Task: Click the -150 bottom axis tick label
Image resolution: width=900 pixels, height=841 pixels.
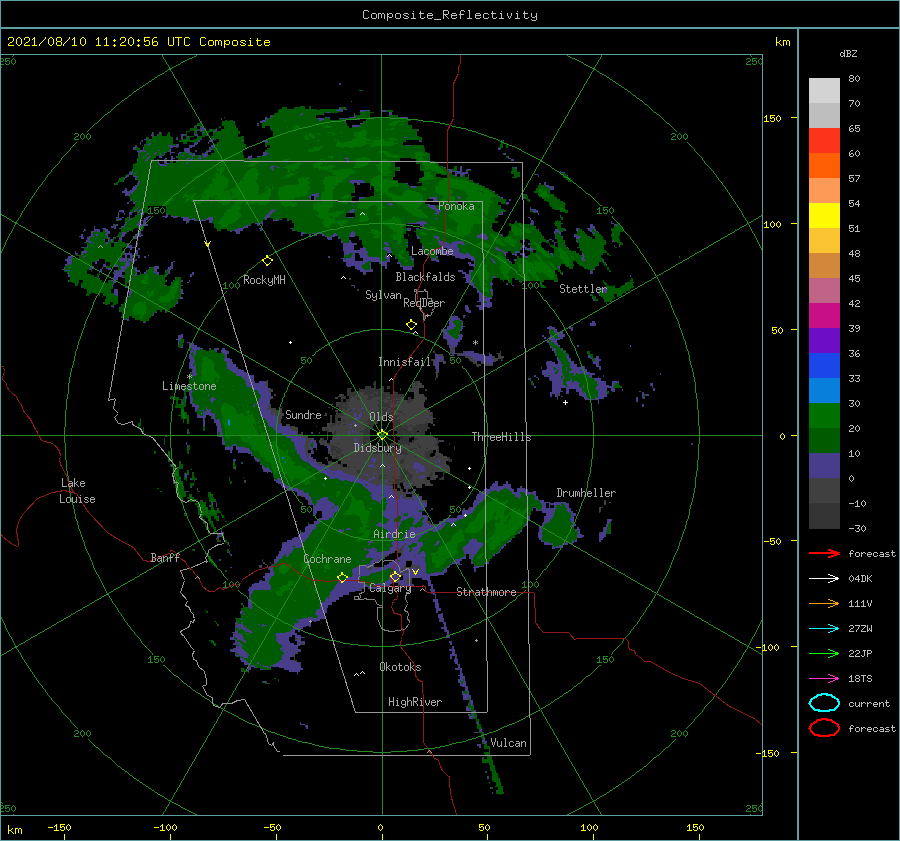Action: [x=59, y=827]
